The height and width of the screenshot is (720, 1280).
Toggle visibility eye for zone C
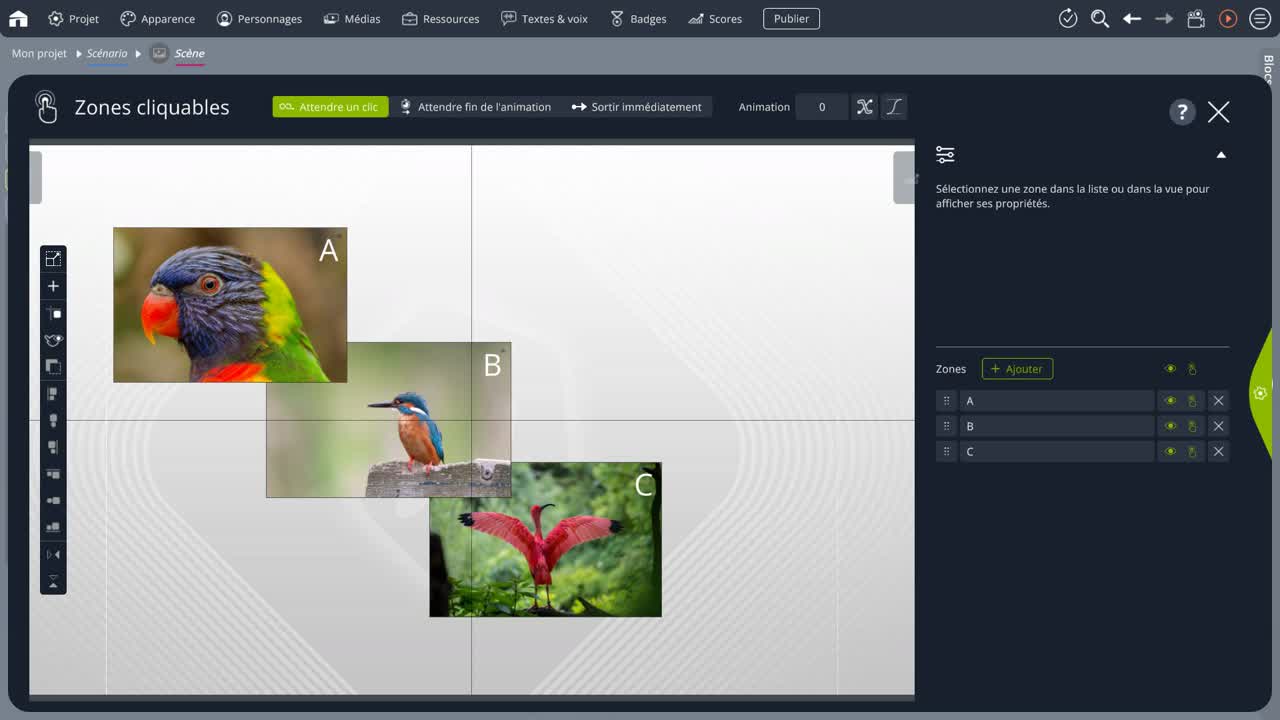click(x=1170, y=452)
